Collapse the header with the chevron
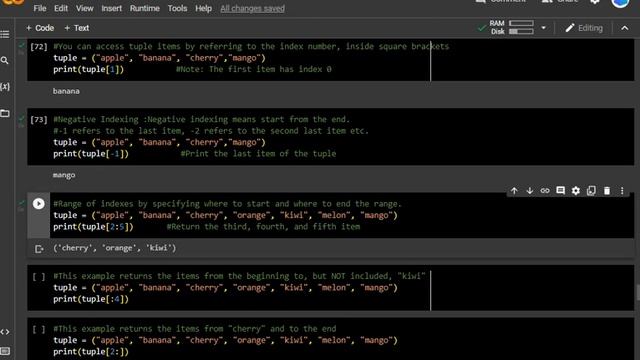 coord(624,28)
